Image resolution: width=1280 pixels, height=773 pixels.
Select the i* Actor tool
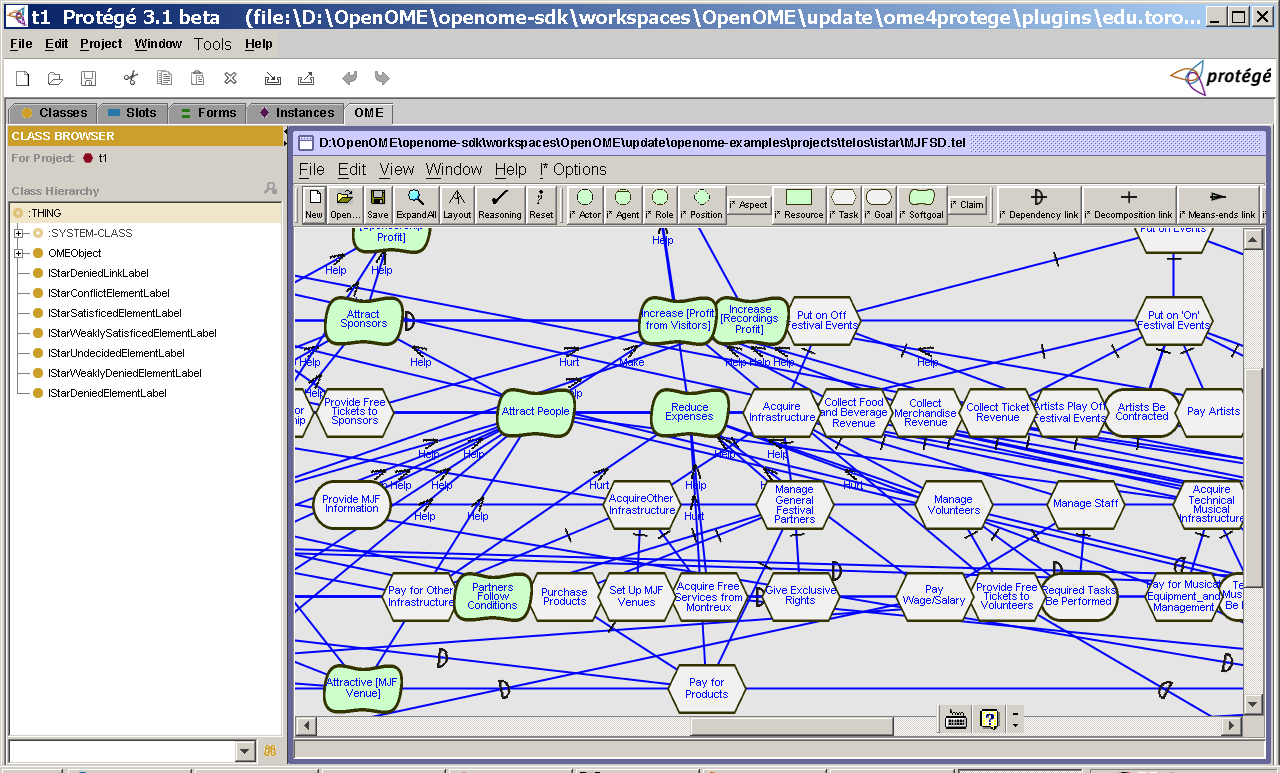(x=584, y=204)
